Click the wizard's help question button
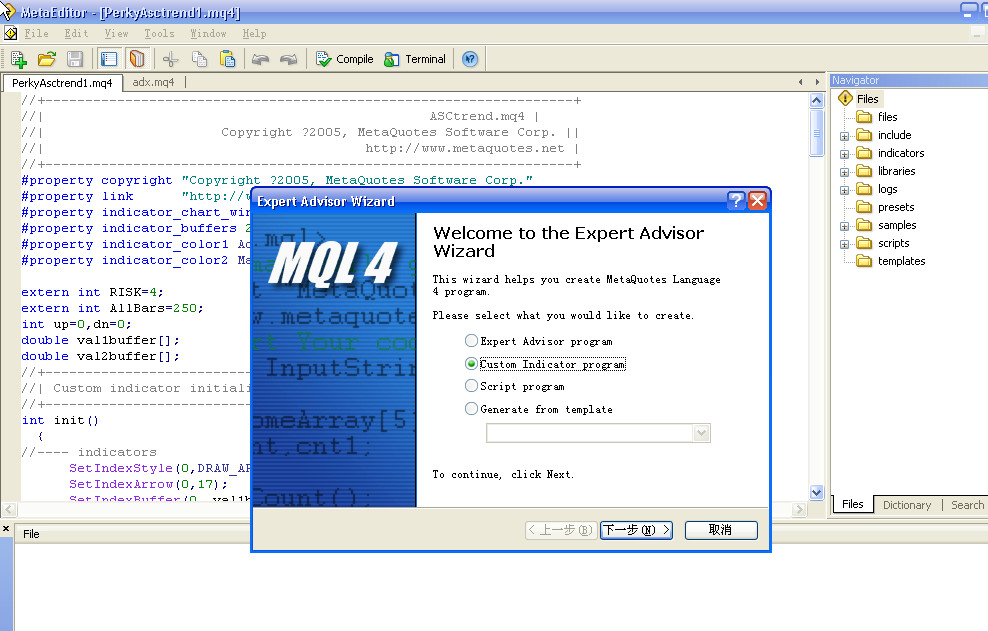Screen dimensions: 988x631 click(x=736, y=201)
